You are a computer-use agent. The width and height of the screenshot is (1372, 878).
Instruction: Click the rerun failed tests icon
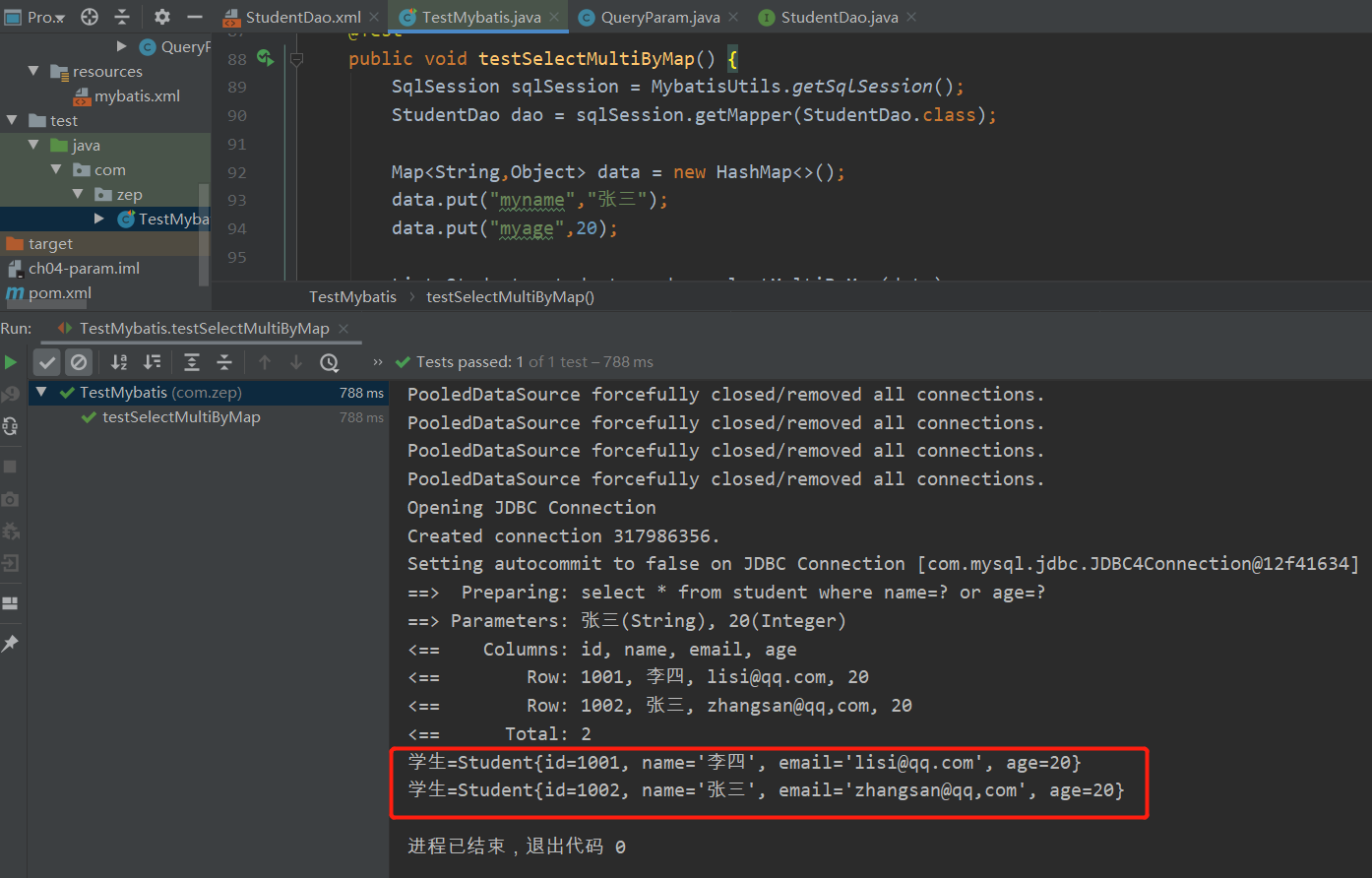[x=11, y=395]
